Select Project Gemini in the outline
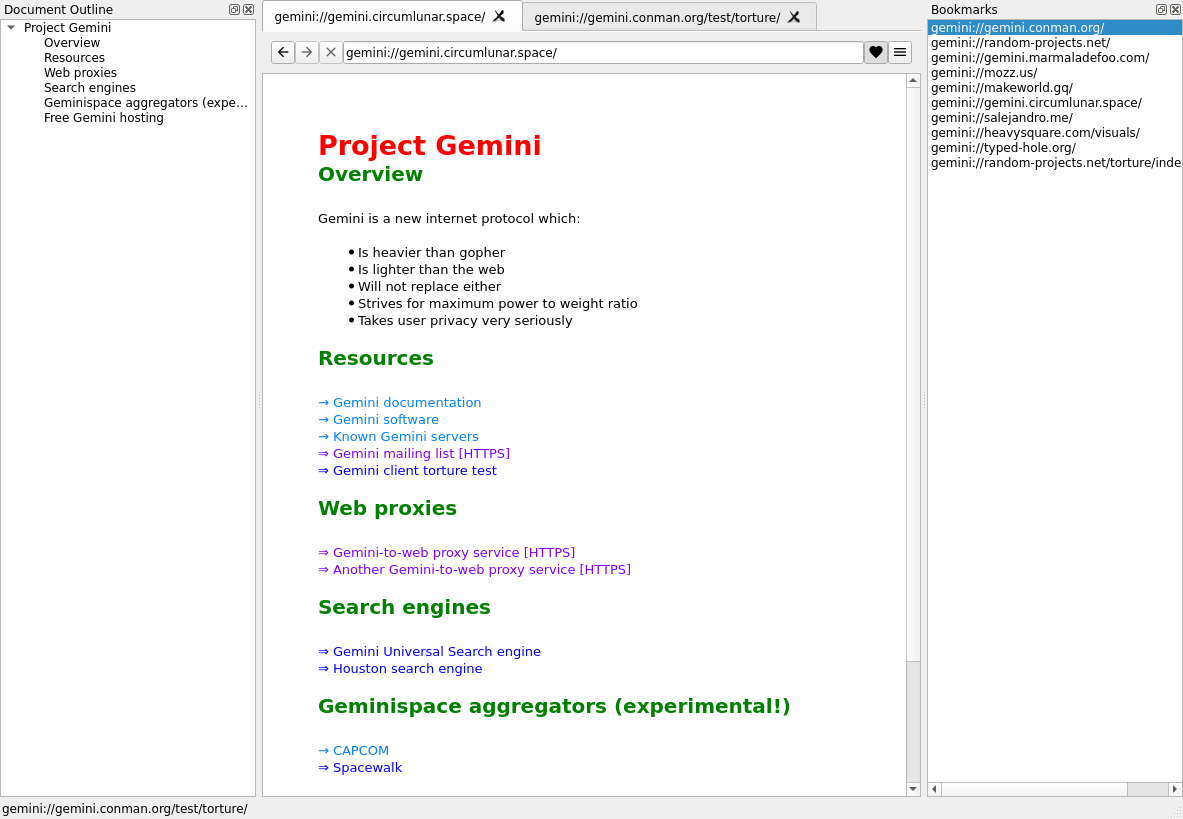The image size is (1183, 819). coord(67,27)
